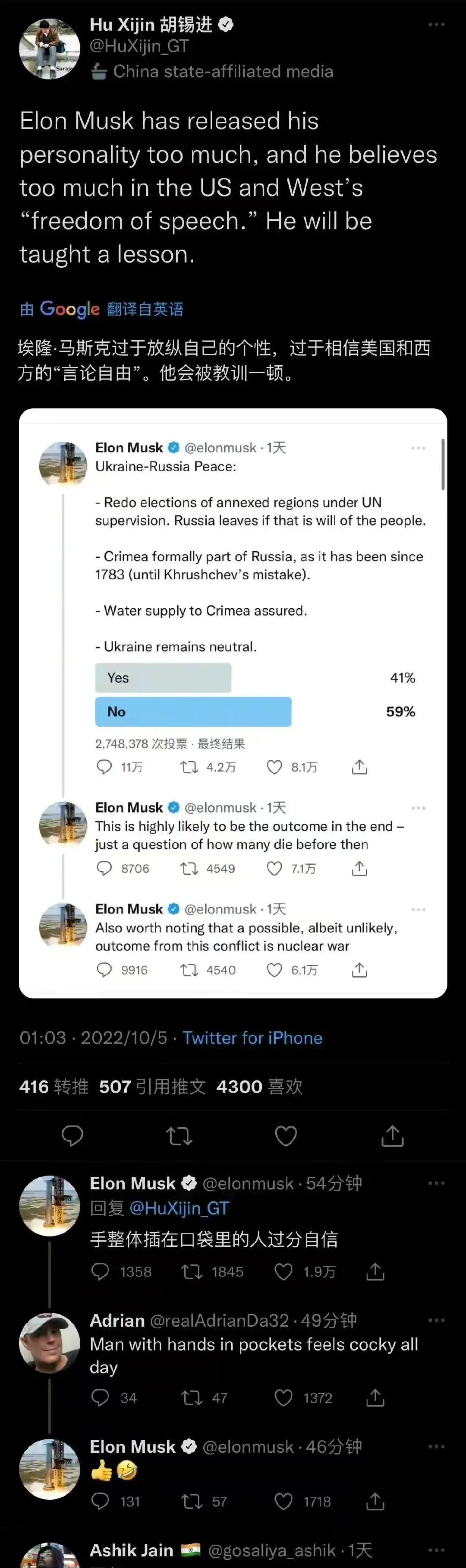Screen dimensions: 466x1568
Task: Open the more options menu on the poll tweet
Action: [x=419, y=447]
